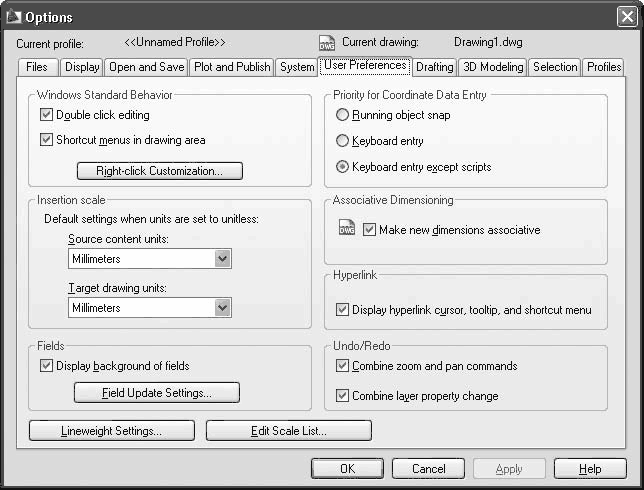This screenshot has width=644, height=490.
Task: Toggle Double click editing checkbox
Action: (x=47, y=115)
